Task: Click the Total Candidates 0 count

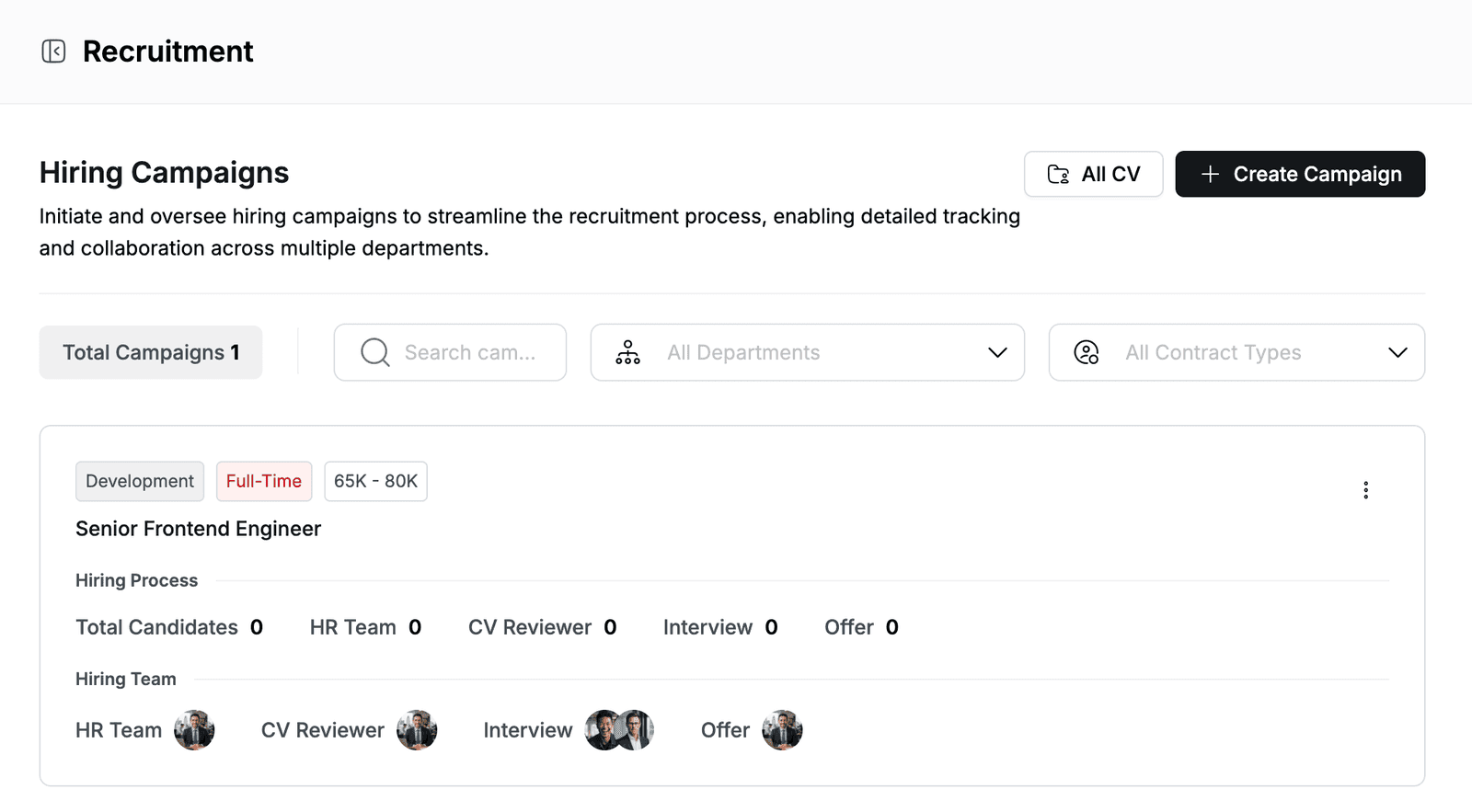Action: [x=169, y=627]
